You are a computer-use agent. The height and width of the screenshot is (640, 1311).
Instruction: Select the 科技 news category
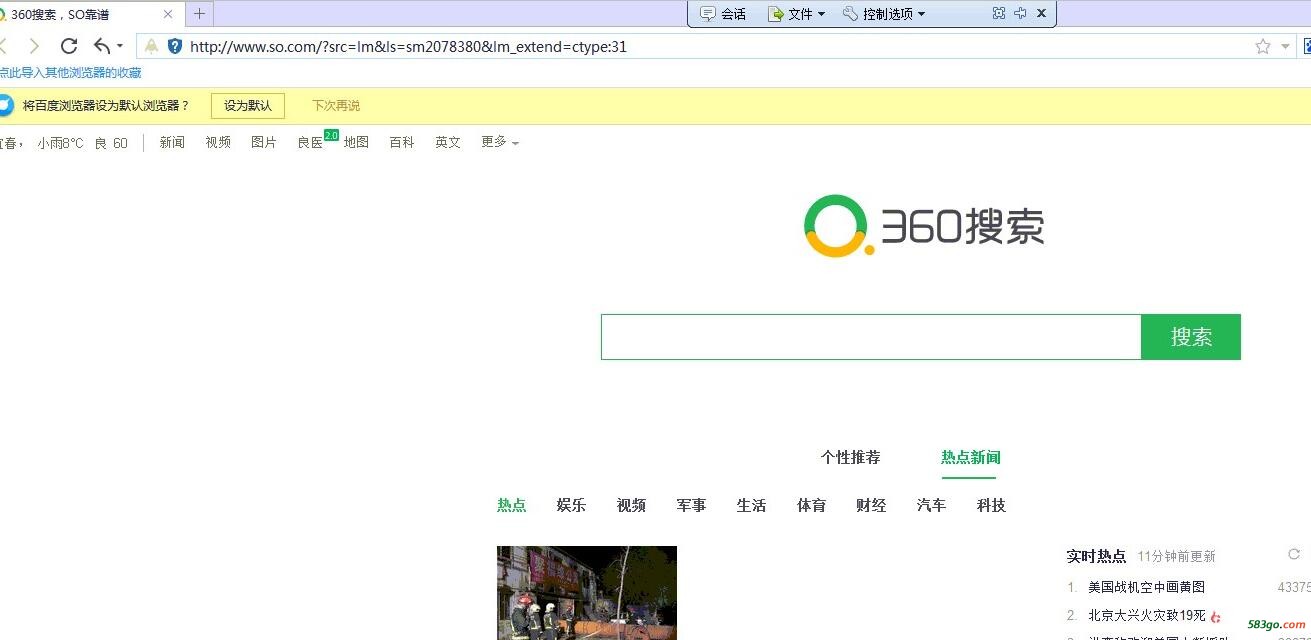click(x=992, y=506)
